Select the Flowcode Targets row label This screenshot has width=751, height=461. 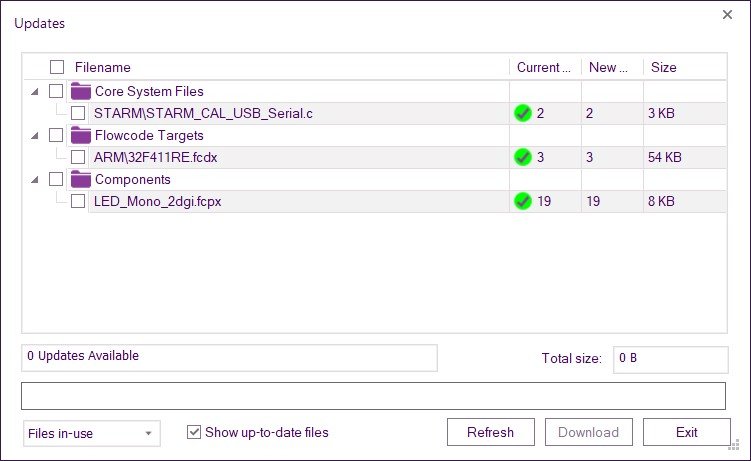pos(149,135)
